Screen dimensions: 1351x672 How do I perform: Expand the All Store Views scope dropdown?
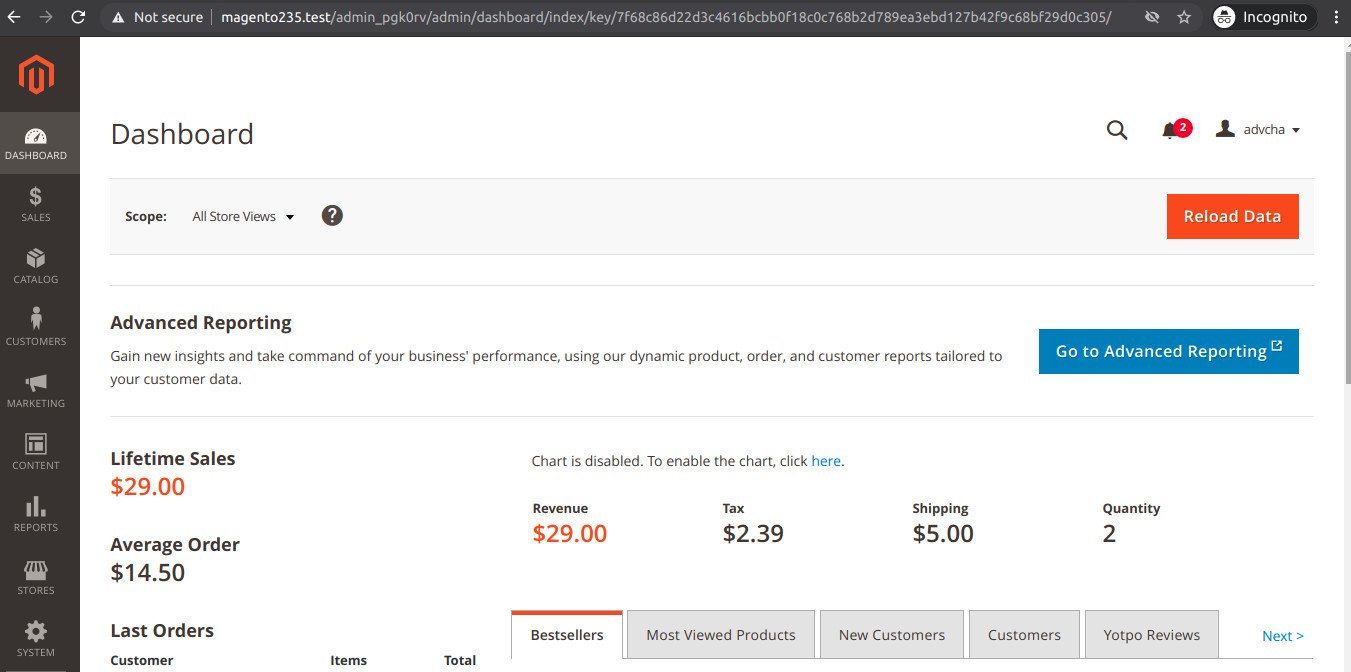[243, 217]
